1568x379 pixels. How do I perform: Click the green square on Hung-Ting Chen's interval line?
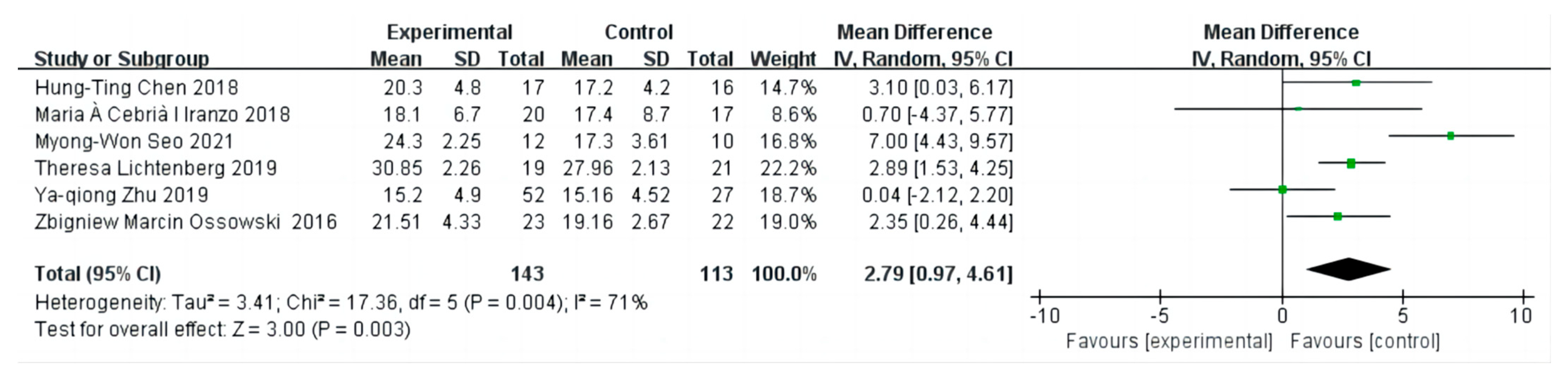pos(1356,83)
